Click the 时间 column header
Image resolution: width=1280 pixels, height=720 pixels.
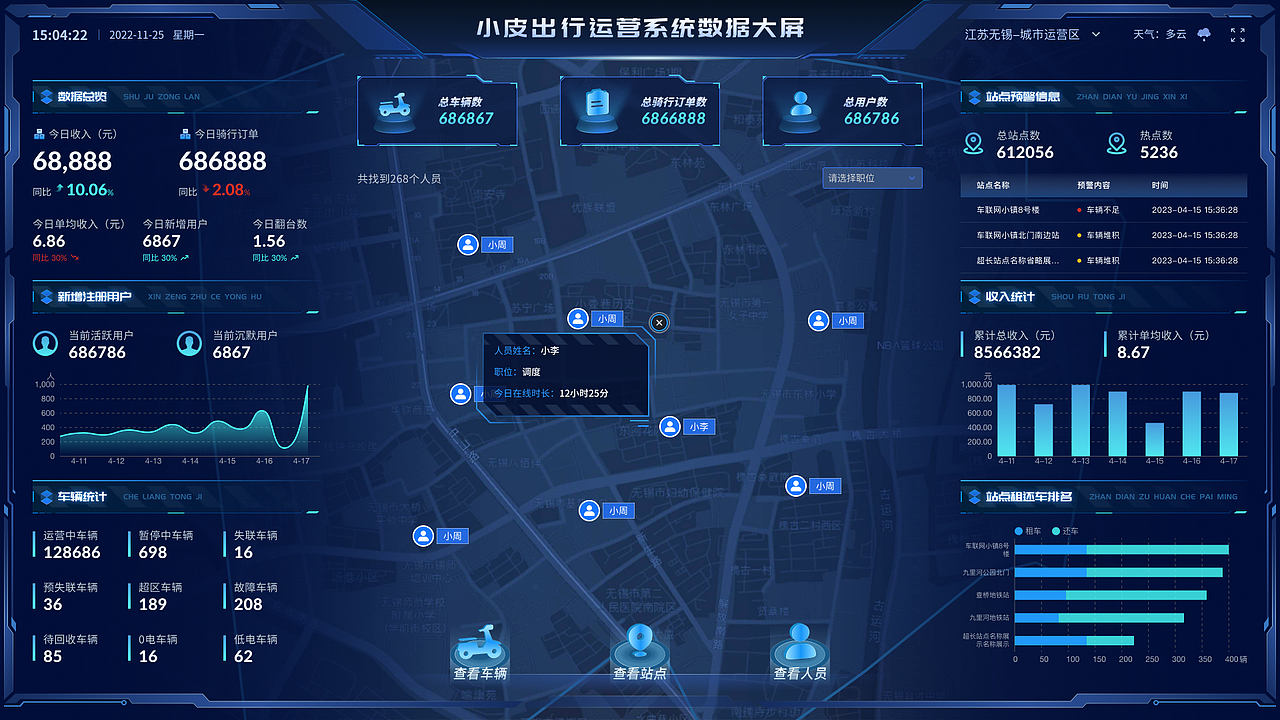1160,186
